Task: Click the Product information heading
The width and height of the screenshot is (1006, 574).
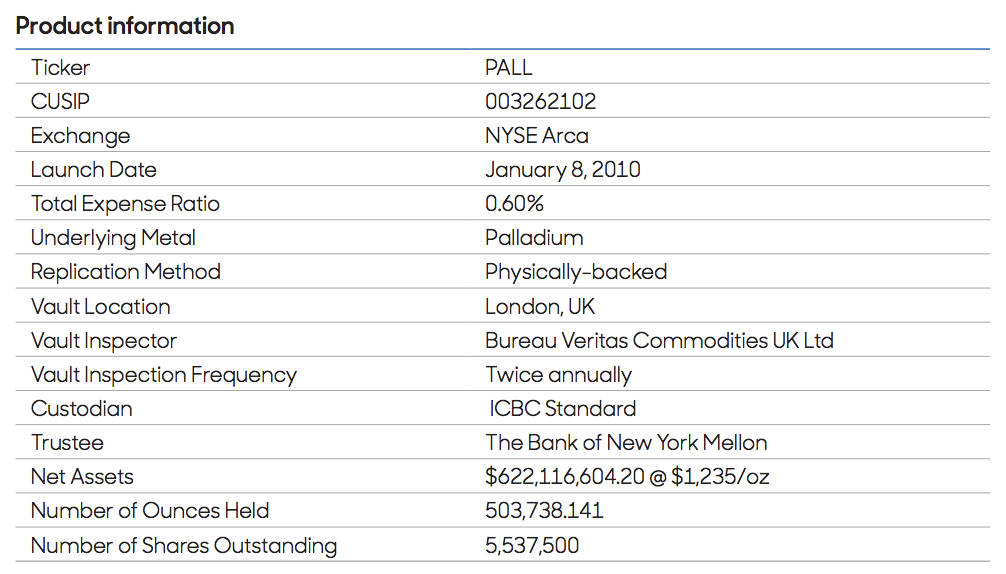Action: point(125,26)
